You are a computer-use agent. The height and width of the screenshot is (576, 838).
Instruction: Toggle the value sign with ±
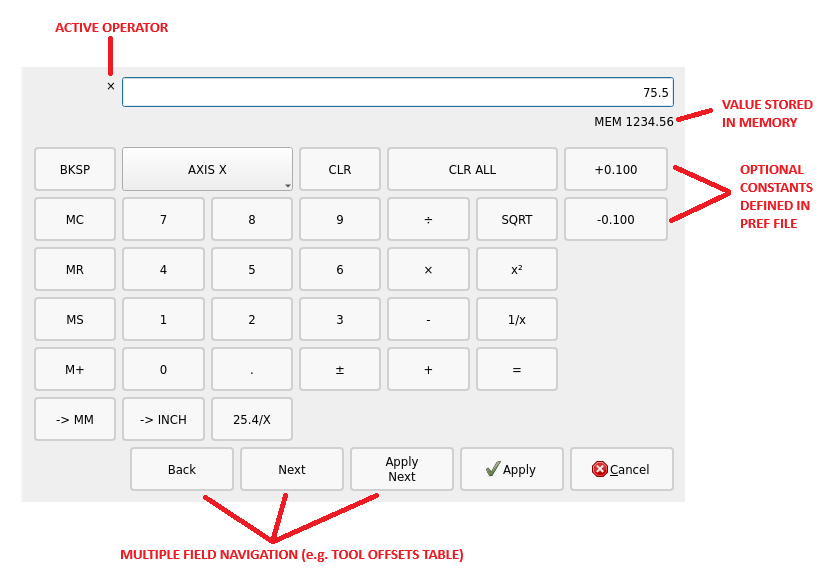340,369
